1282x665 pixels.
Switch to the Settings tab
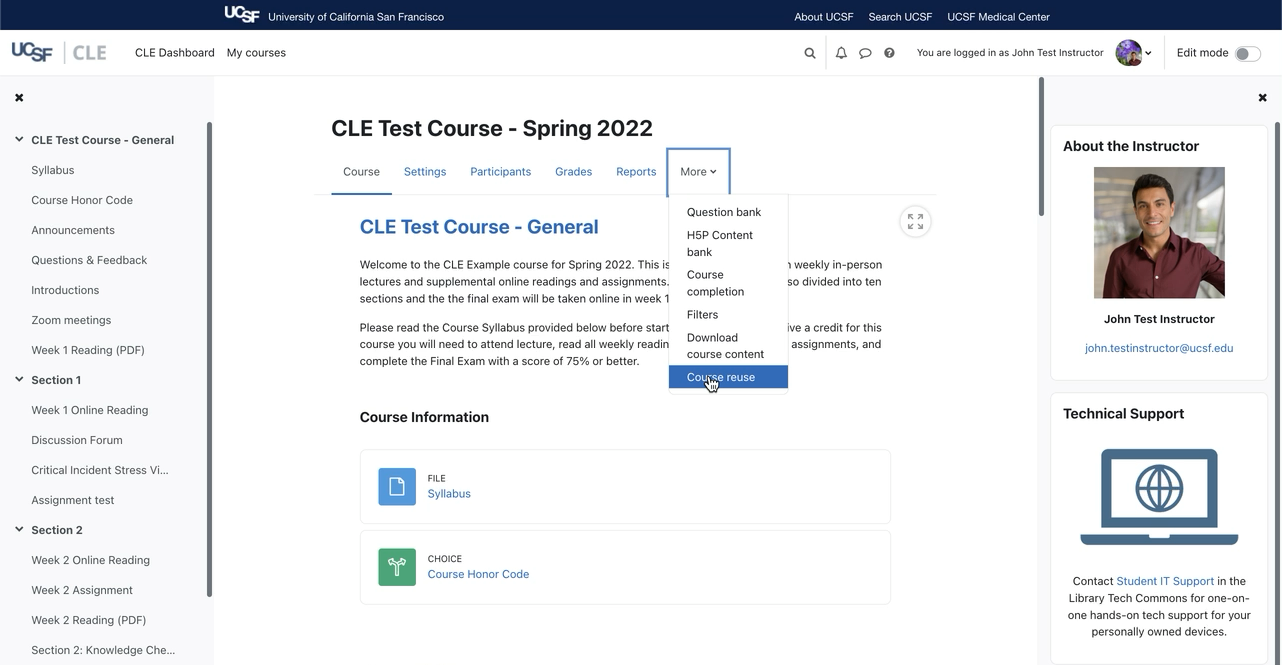coord(425,172)
